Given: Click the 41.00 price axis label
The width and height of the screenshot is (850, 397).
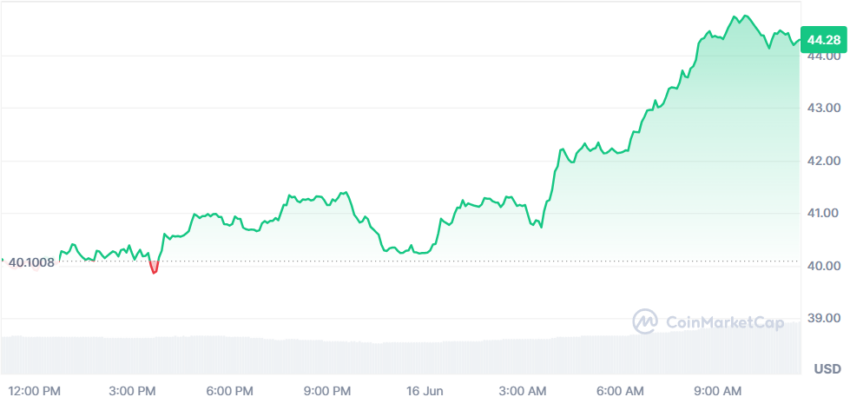Looking at the screenshot, I should pos(823,213).
